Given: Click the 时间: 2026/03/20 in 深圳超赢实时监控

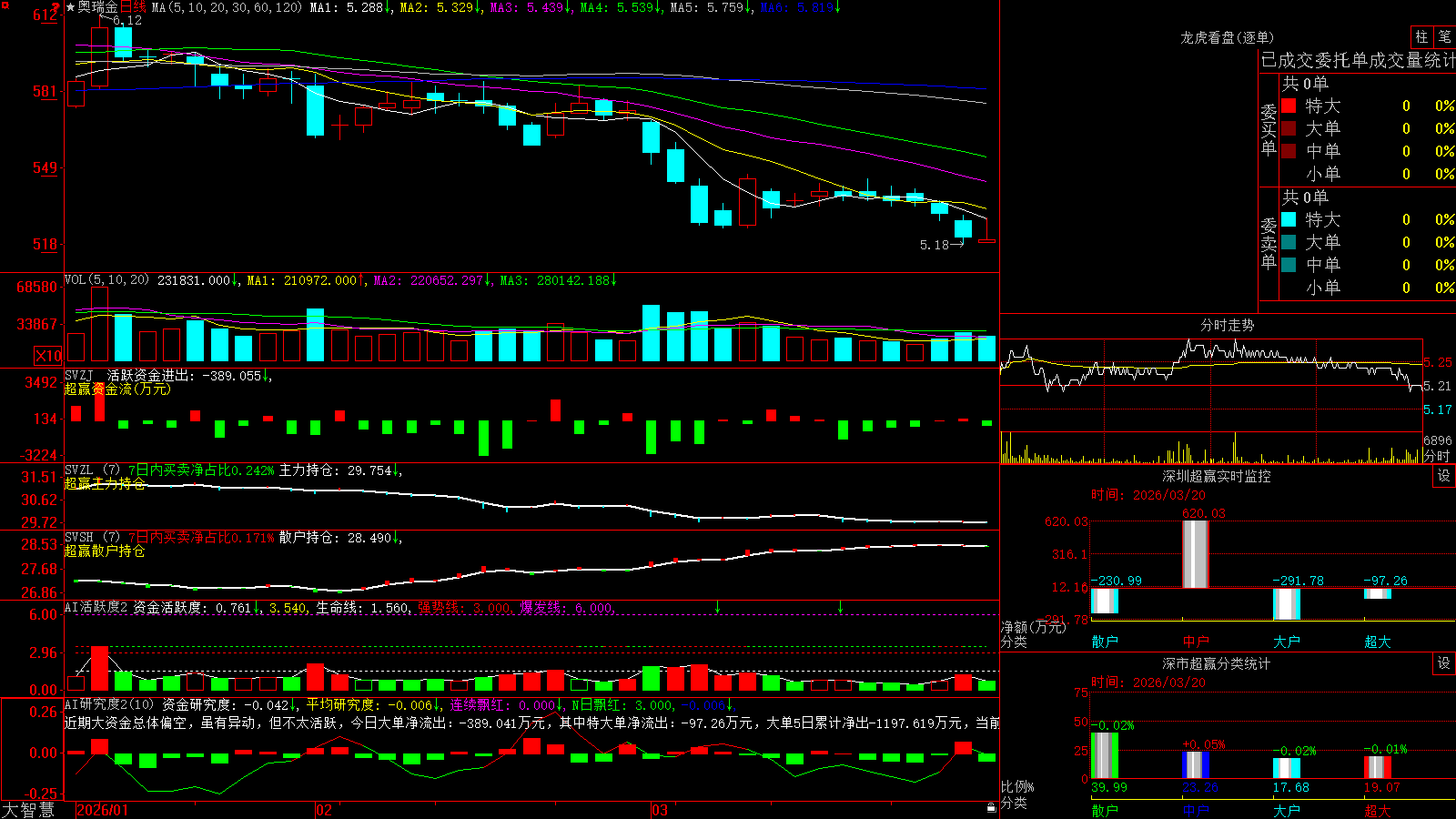Looking at the screenshot, I should (x=1148, y=495).
